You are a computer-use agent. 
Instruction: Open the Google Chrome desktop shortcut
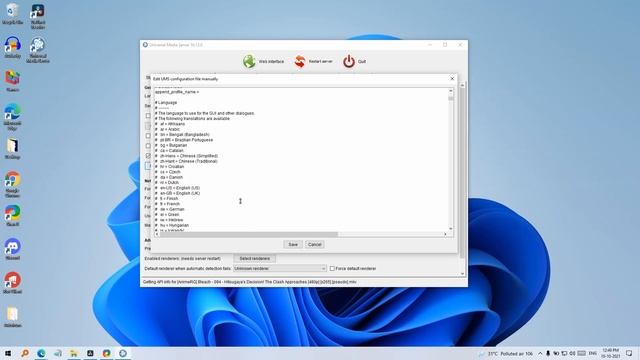[x=12, y=184]
